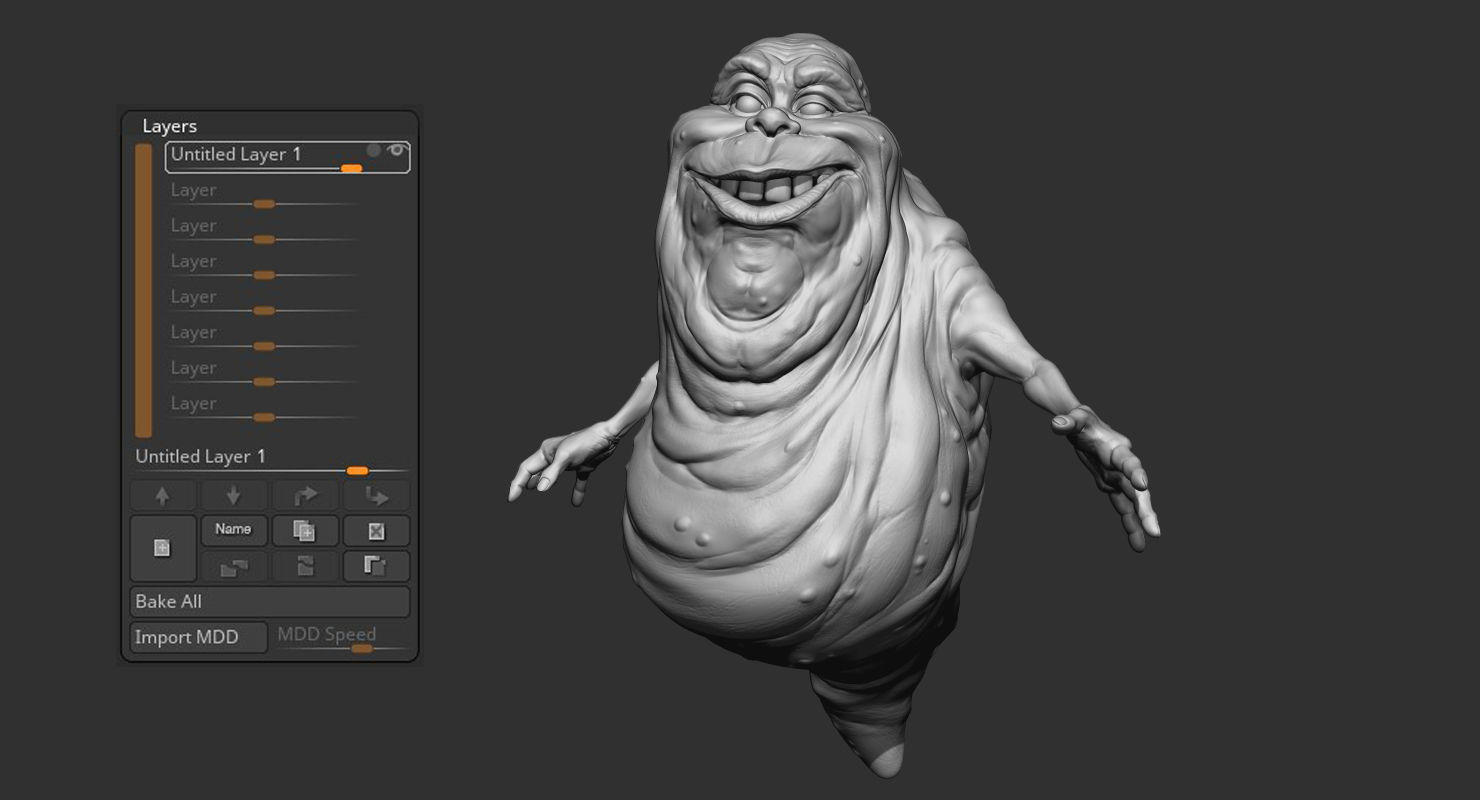Screen dimensions: 1480x800
Task: Click the Import MDD button
Action: pos(199,637)
